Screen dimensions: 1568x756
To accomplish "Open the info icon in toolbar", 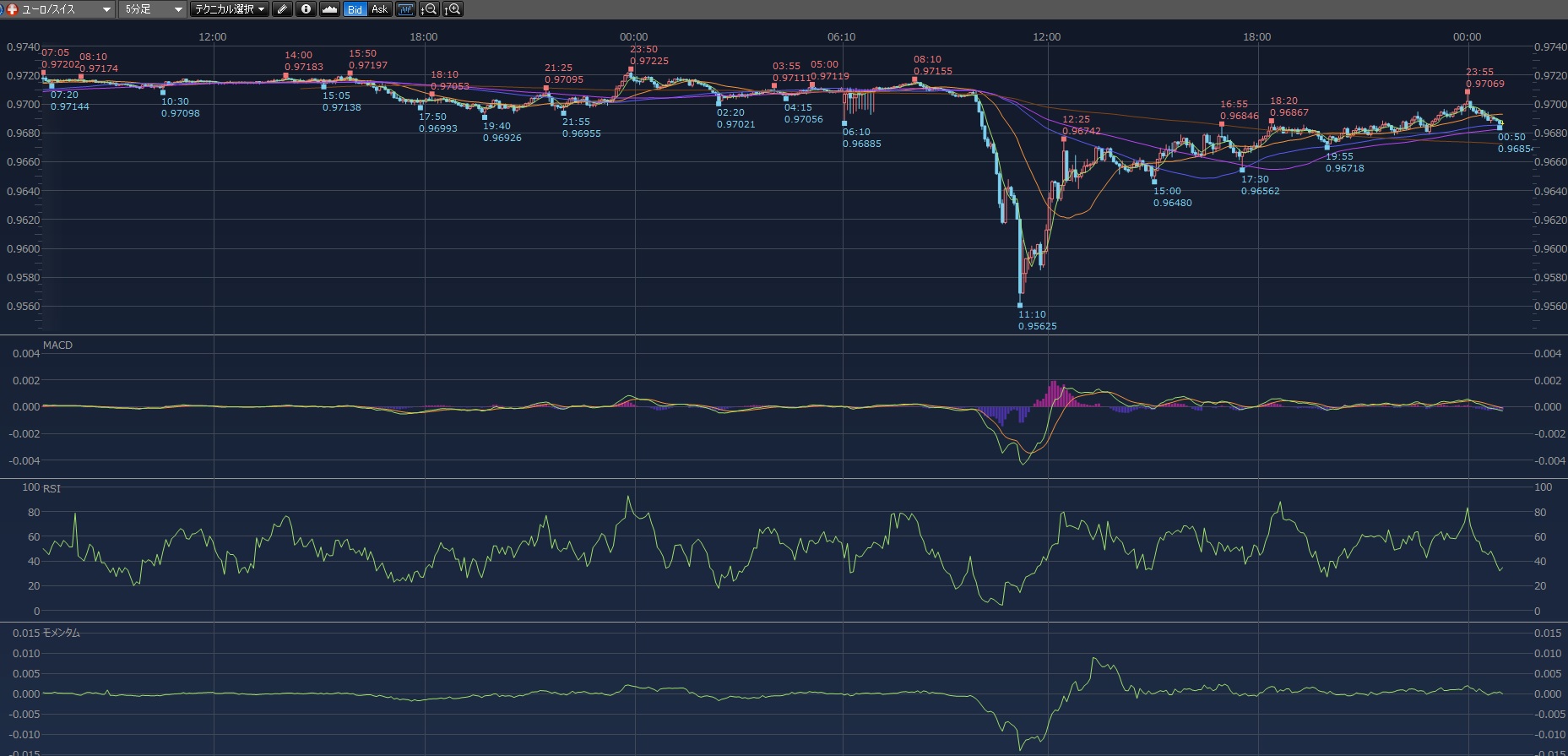I will click(x=306, y=9).
